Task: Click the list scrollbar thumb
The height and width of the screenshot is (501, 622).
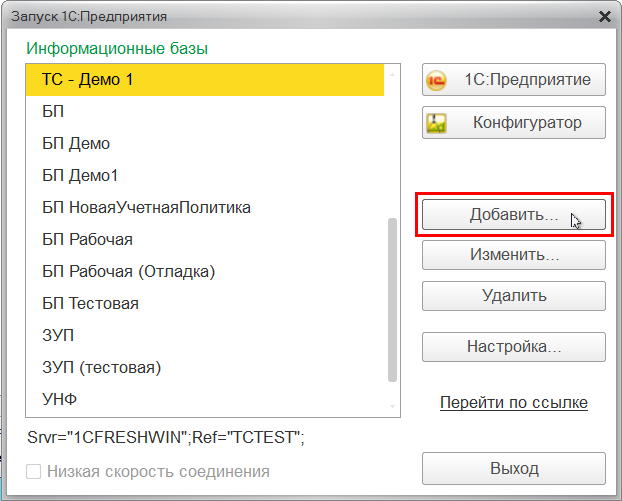Action: (392, 300)
